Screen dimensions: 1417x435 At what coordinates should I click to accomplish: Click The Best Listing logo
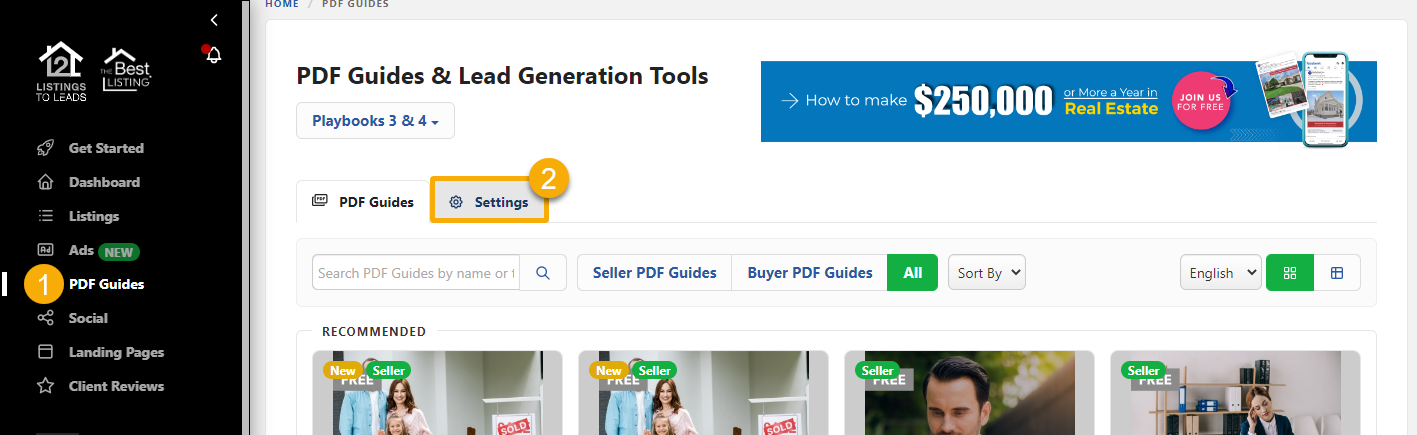tap(126, 72)
